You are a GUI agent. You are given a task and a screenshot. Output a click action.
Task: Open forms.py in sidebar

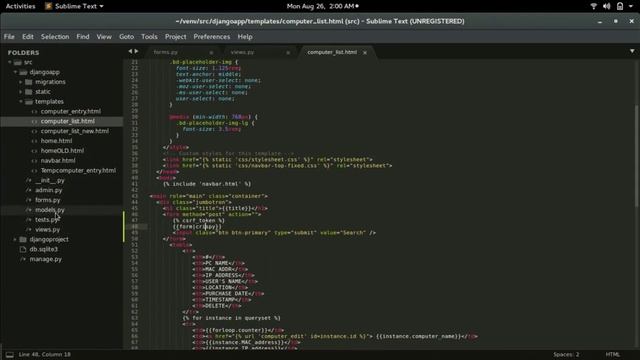[47, 200]
